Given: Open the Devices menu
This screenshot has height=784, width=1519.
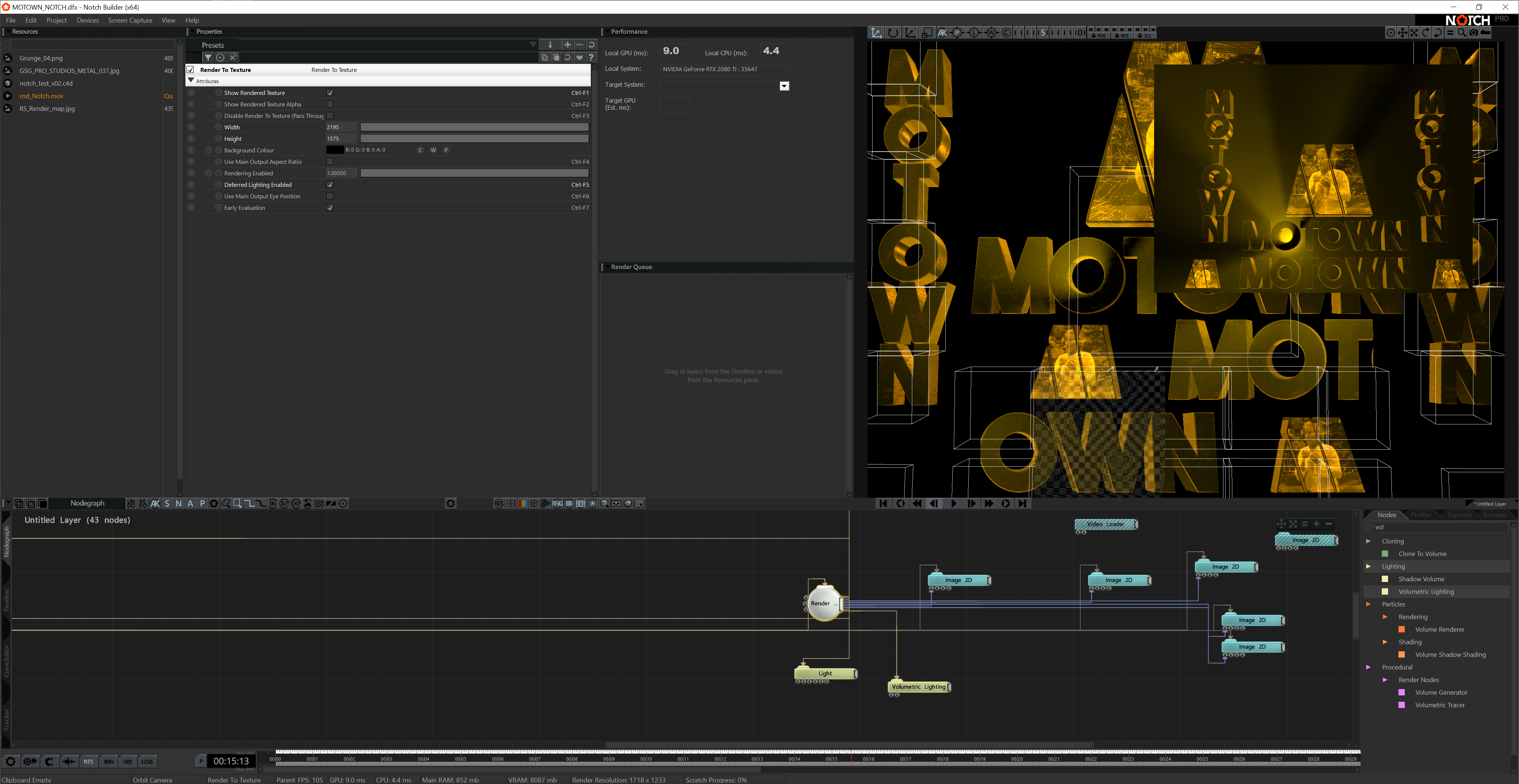Looking at the screenshot, I should [88, 20].
